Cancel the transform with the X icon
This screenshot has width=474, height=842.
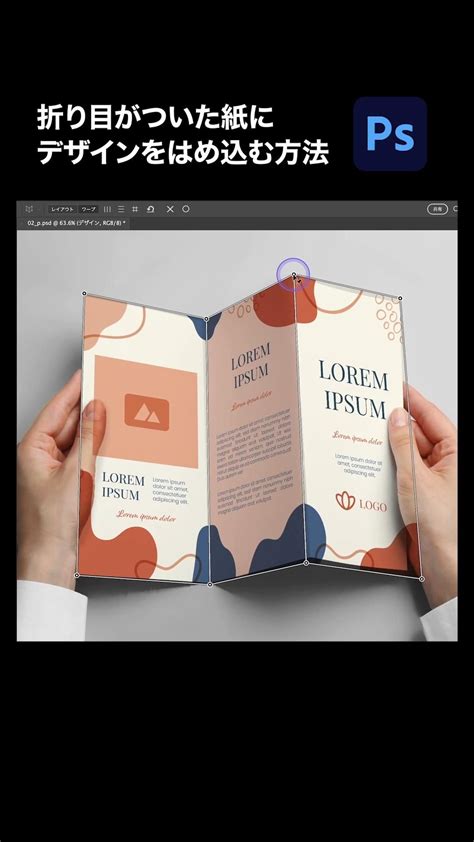pyautogui.click(x=170, y=209)
